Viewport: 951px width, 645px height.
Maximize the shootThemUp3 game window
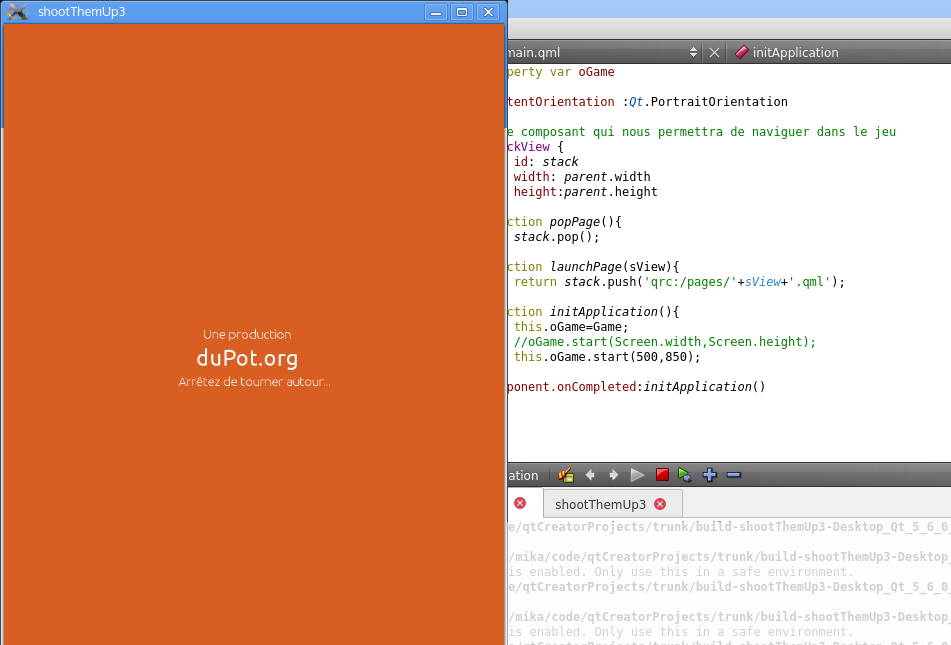coord(461,12)
